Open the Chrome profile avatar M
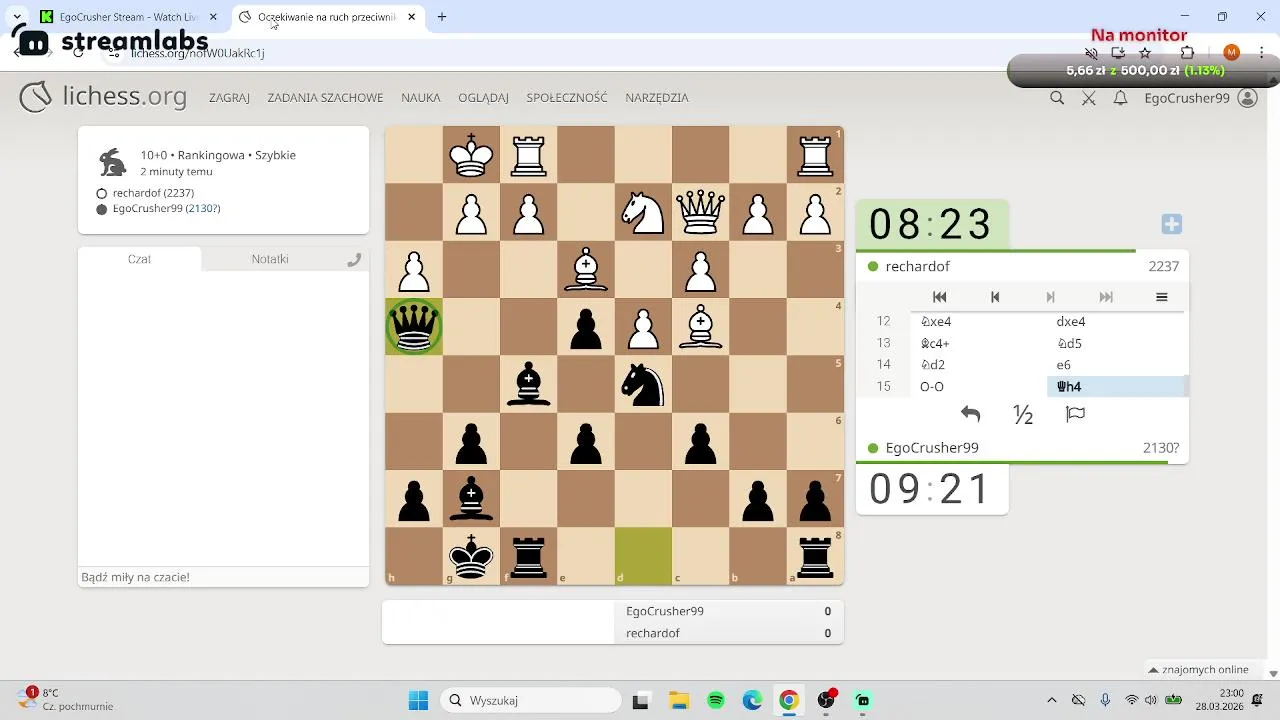 coord(1231,52)
